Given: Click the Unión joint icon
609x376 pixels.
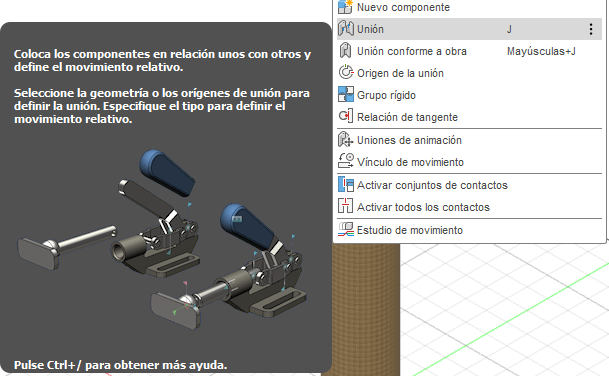Looking at the screenshot, I should (345, 29).
